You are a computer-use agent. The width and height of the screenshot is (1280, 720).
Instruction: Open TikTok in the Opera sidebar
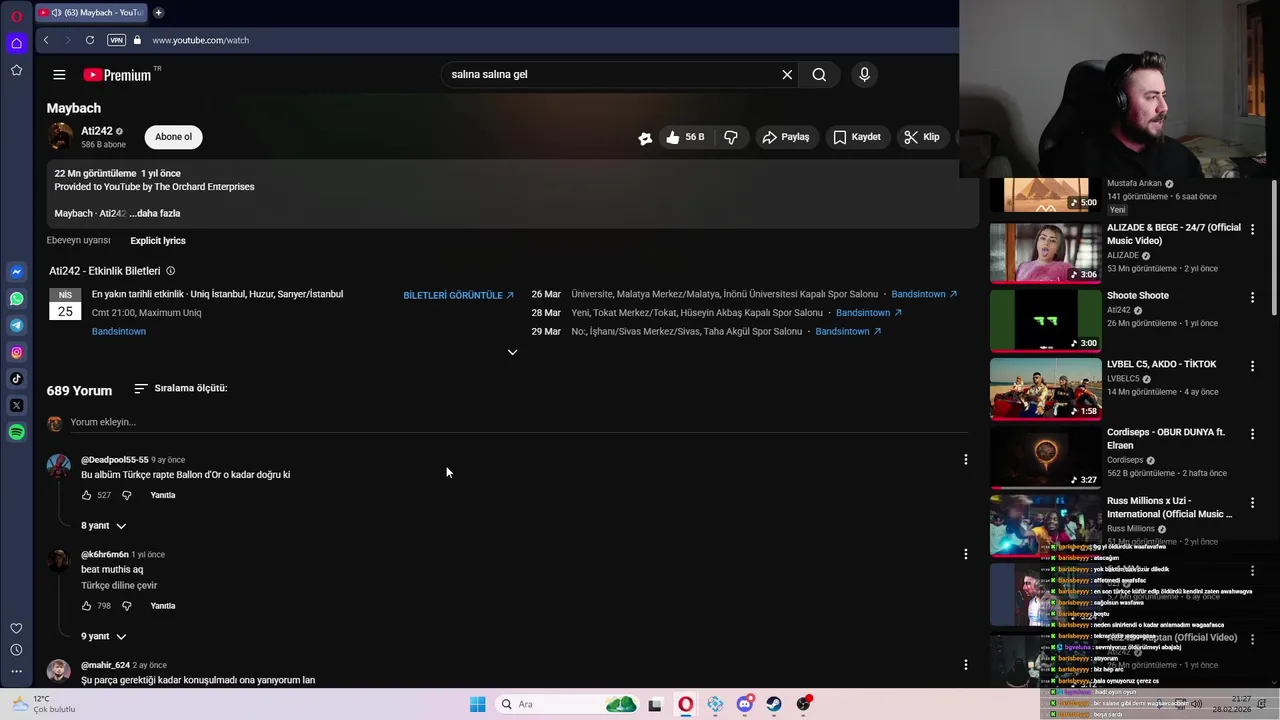pyautogui.click(x=16, y=379)
